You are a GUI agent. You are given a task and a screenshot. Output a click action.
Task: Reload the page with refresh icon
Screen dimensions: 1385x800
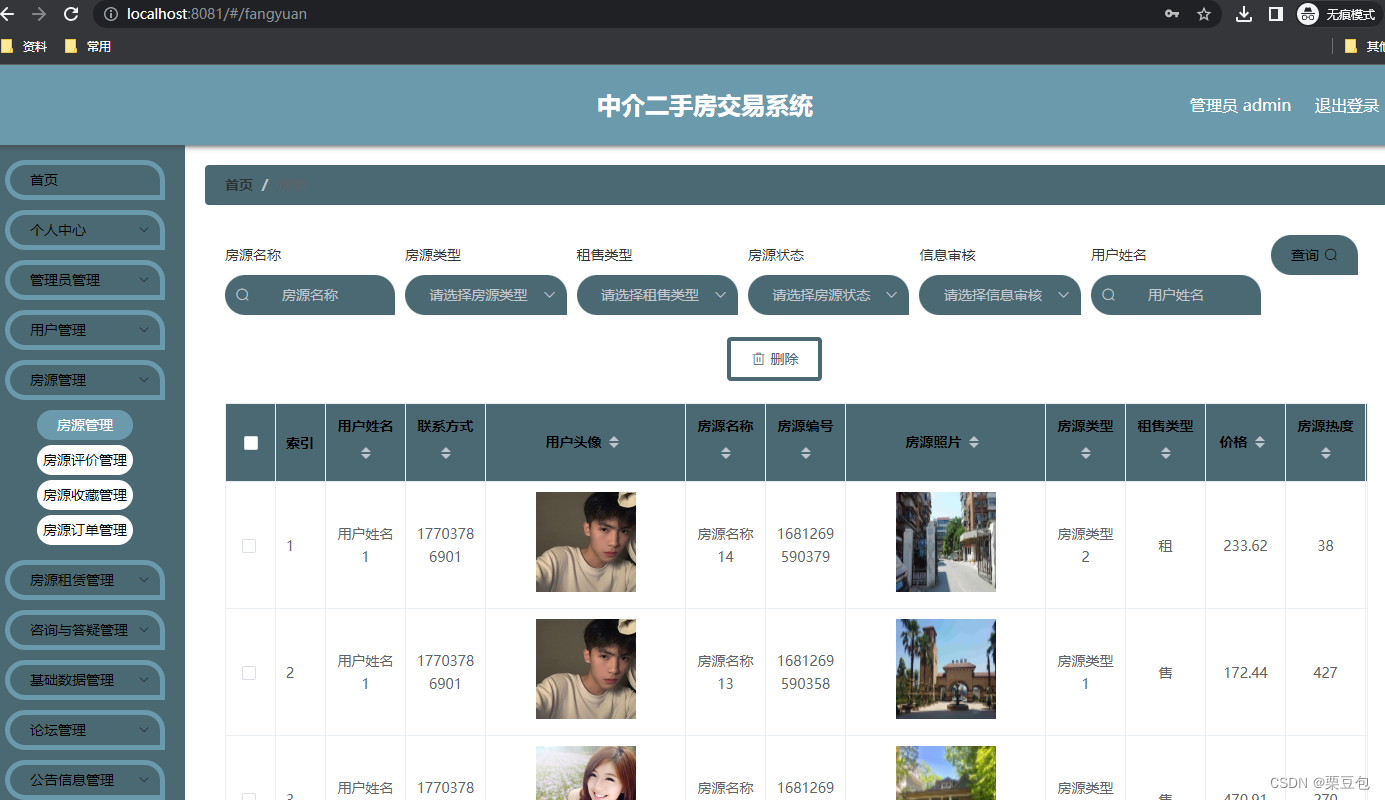[71, 14]
